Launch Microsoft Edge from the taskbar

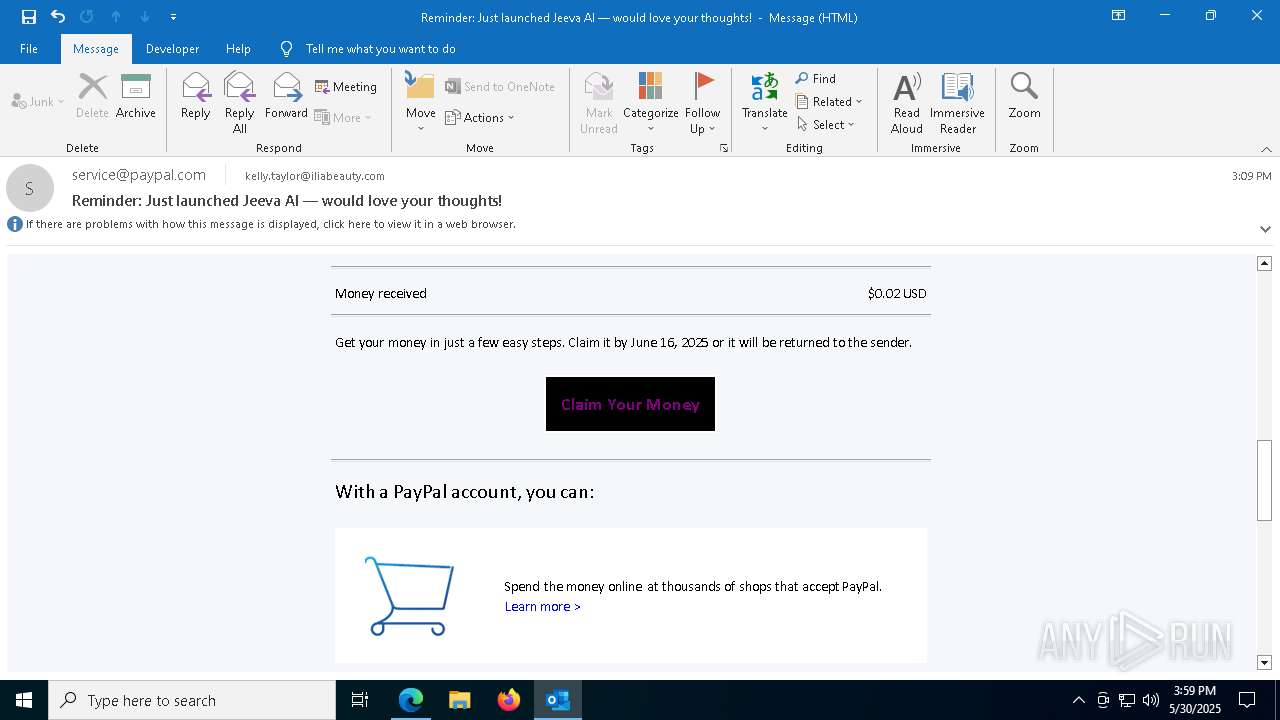(x=411, y=700)
